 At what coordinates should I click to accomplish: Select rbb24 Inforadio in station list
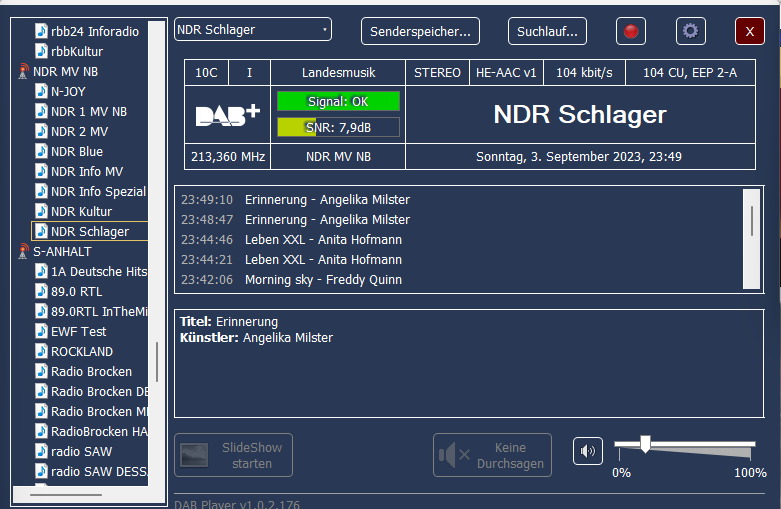coord(95,31)
